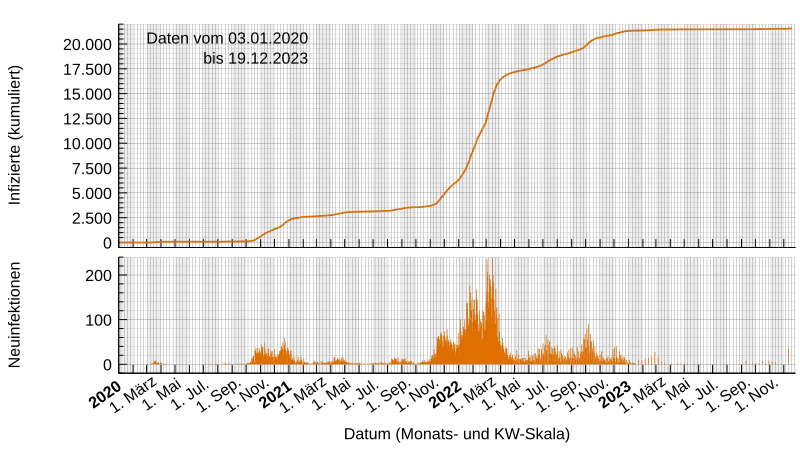
Task: Click the dark separator band between both charts
Action: tap(460, 251)
